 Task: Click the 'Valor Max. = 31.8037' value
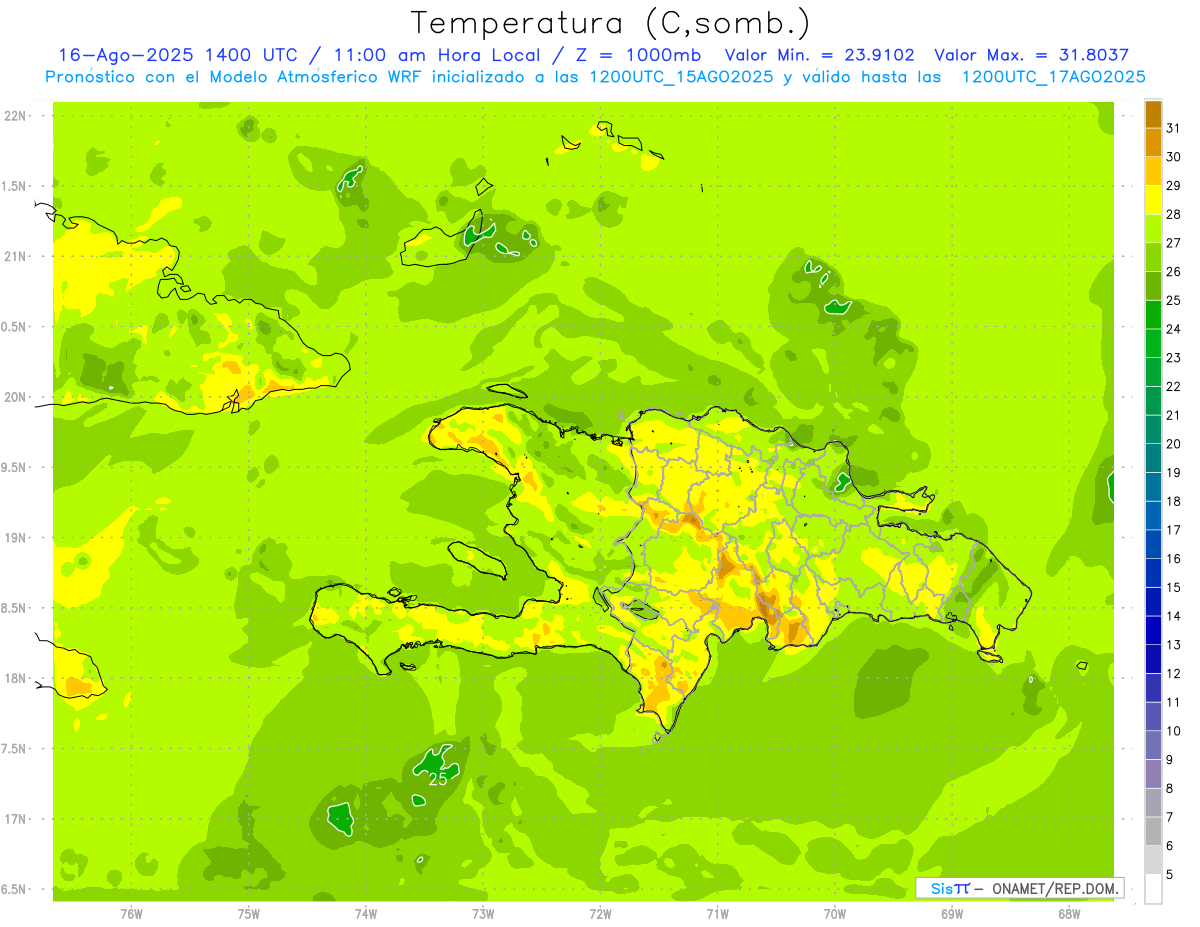pos(1032,55)
